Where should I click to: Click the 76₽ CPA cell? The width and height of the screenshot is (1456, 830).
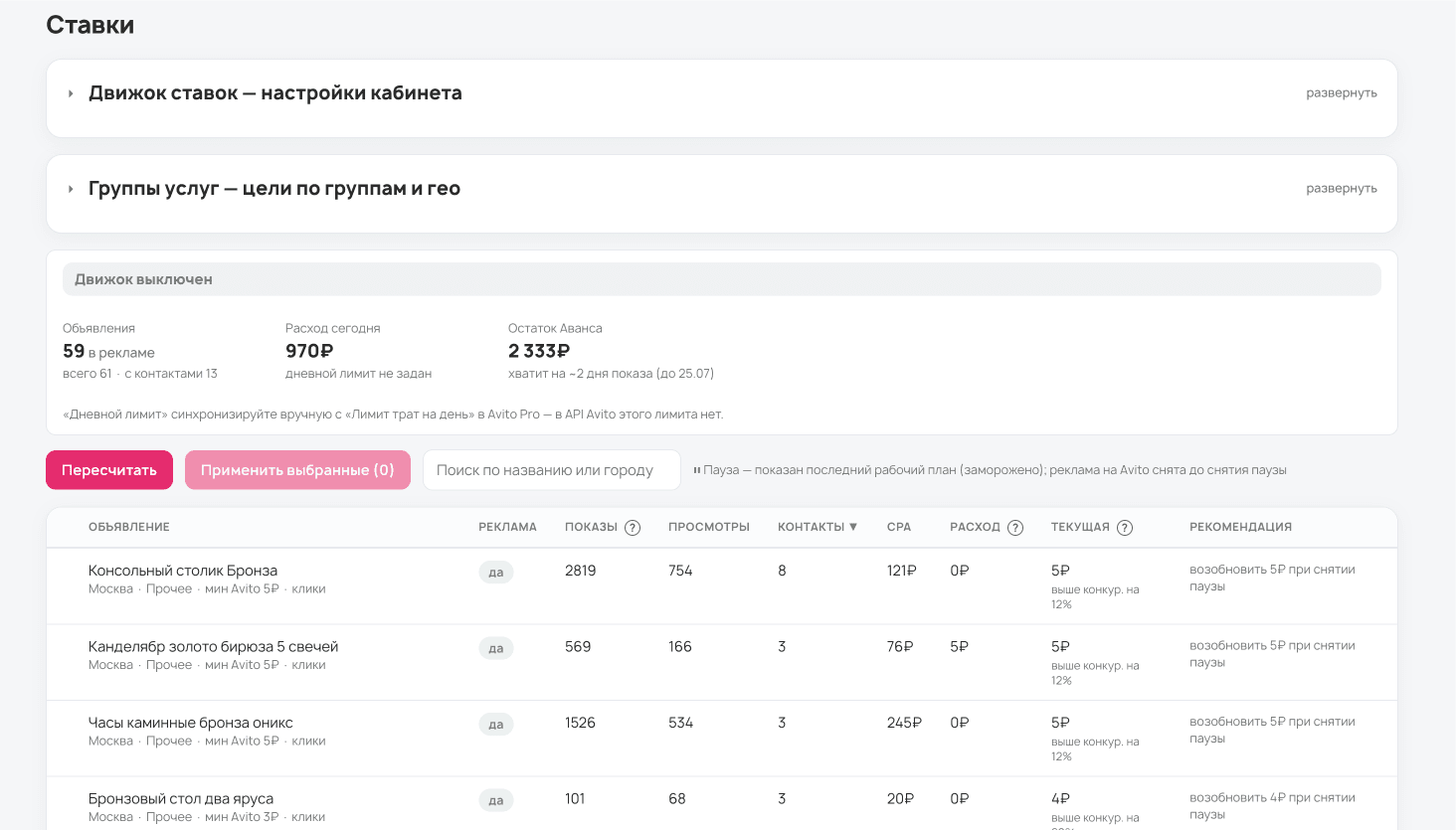click(900, 647)
